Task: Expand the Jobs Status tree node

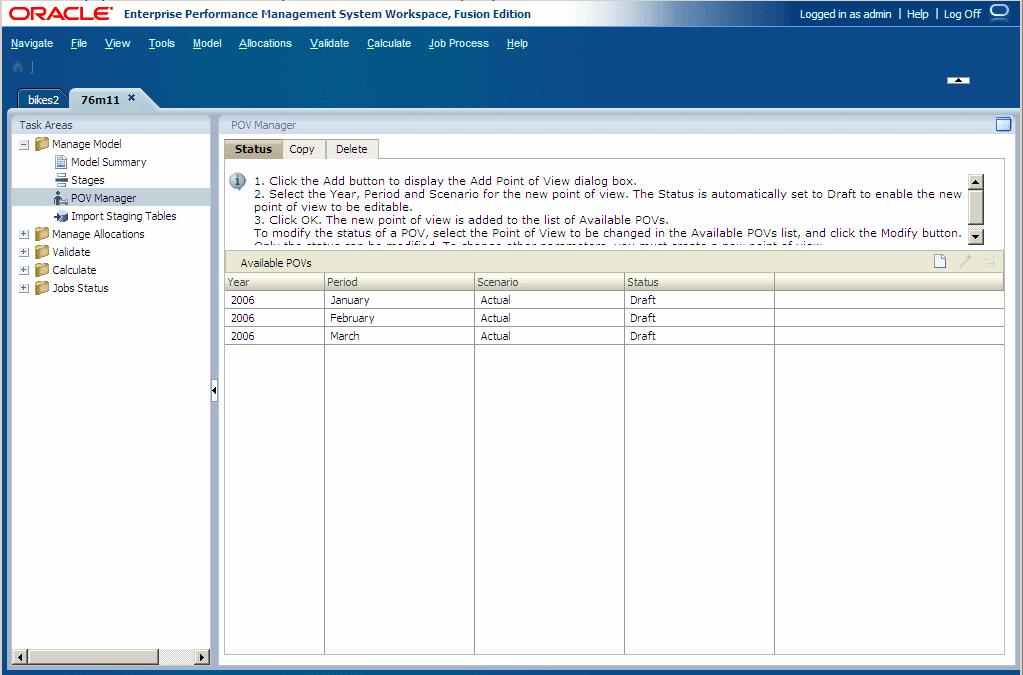Action: 24,287
